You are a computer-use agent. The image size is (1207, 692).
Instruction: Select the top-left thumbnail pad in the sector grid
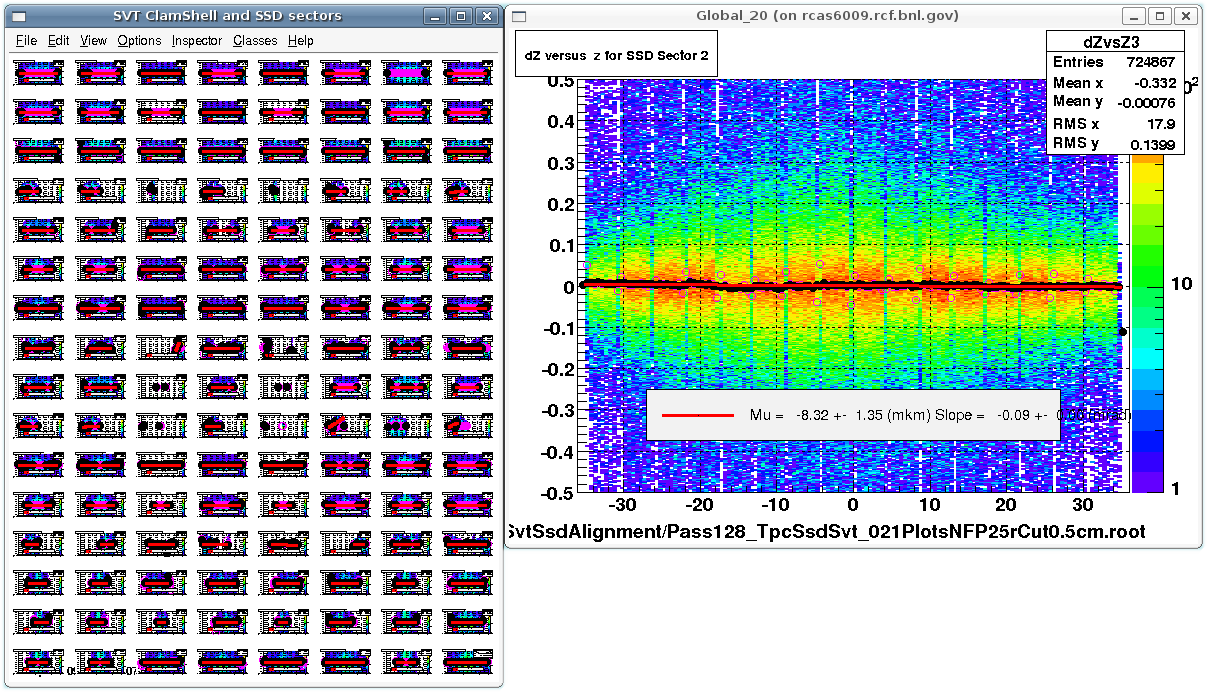[x=39, y=72]
